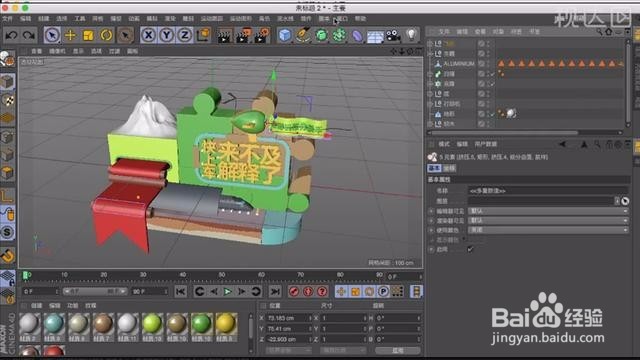Enable Snap magnet icon in left toolbar
Viewport: 640px width, 360px height.
coord(8,256)
